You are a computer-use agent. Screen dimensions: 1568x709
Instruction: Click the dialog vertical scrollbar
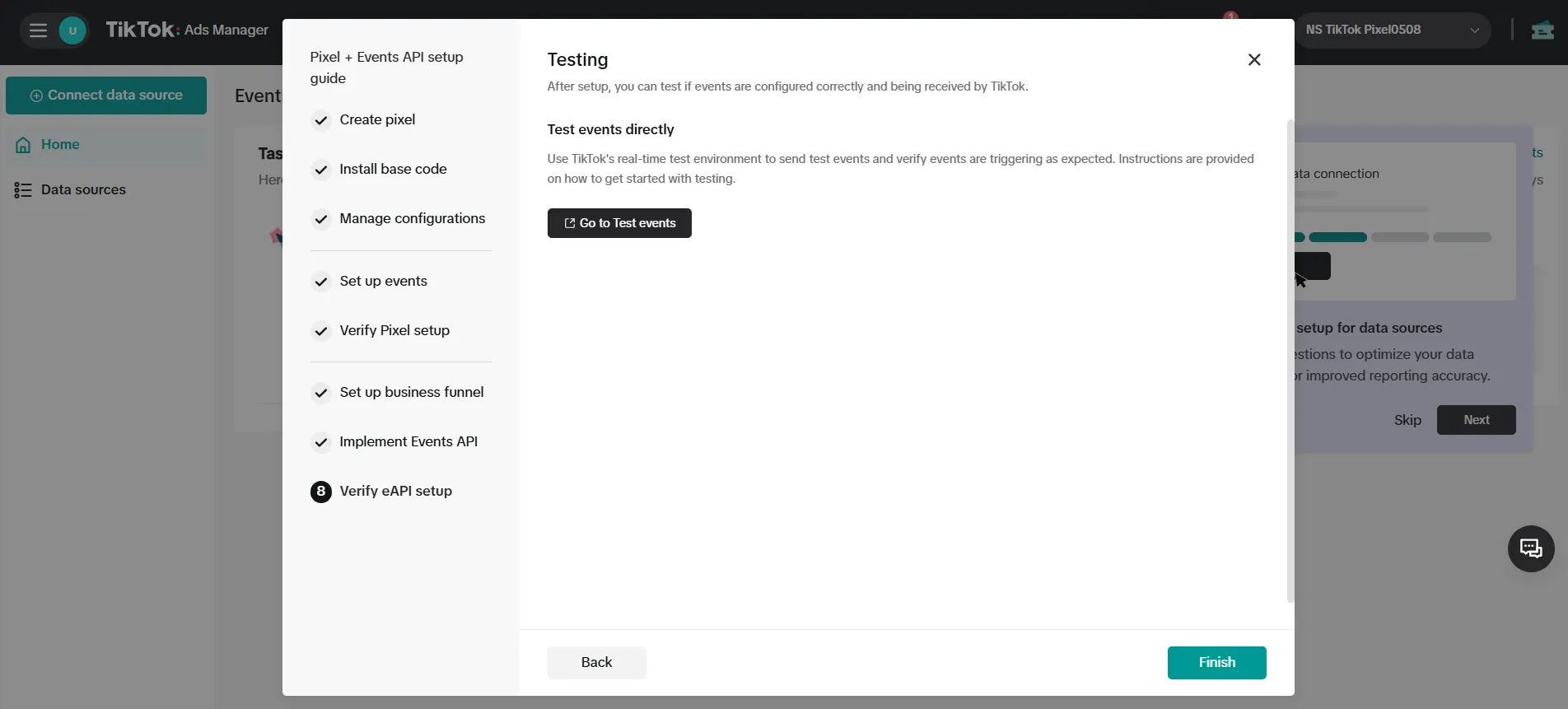click(1290, 361)
